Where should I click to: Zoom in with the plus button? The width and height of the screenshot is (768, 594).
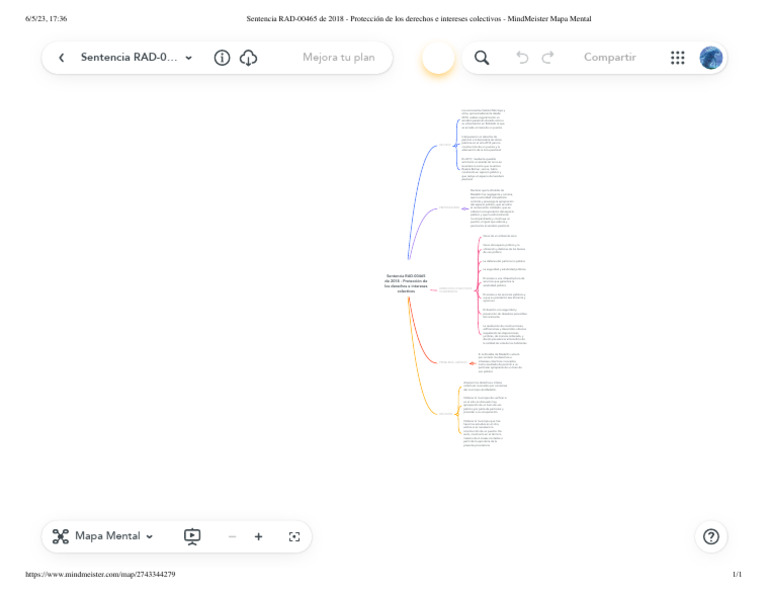259,537
